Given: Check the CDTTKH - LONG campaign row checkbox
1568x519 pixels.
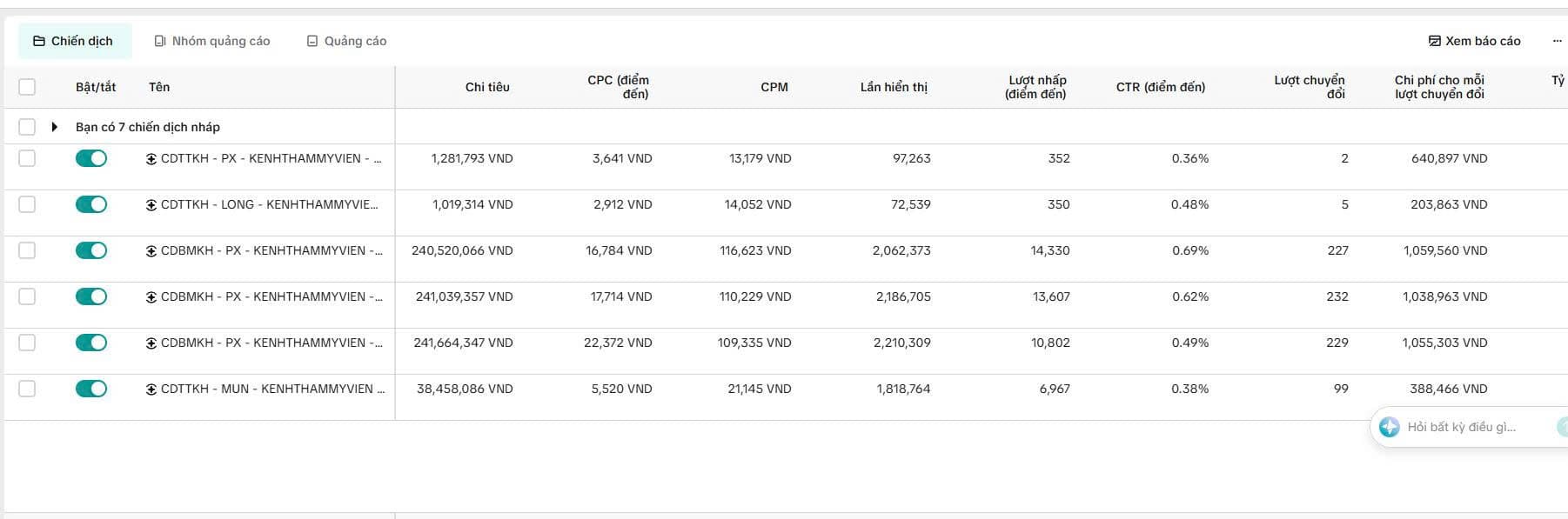Looking at the screenshot, I should click(27, 204).
